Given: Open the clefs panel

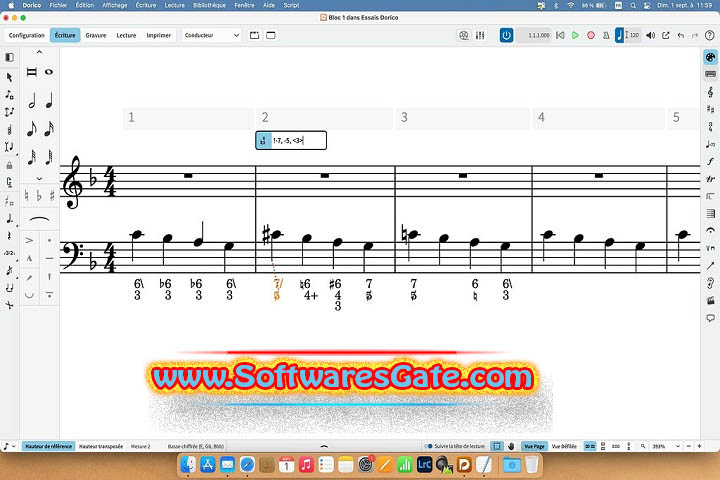Looking at the screenshot, I should pyautogui.click(x=710, y=92).
